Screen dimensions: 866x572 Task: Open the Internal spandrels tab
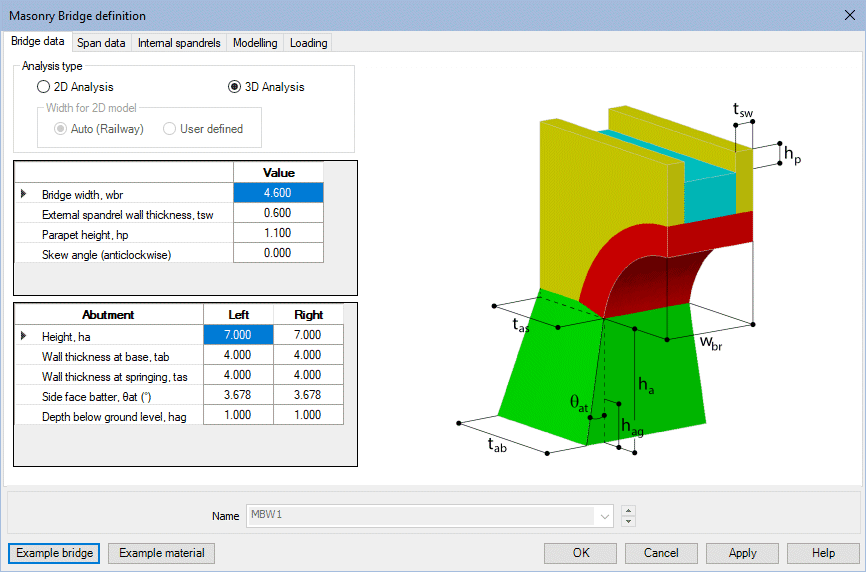(x=180, y=43)
